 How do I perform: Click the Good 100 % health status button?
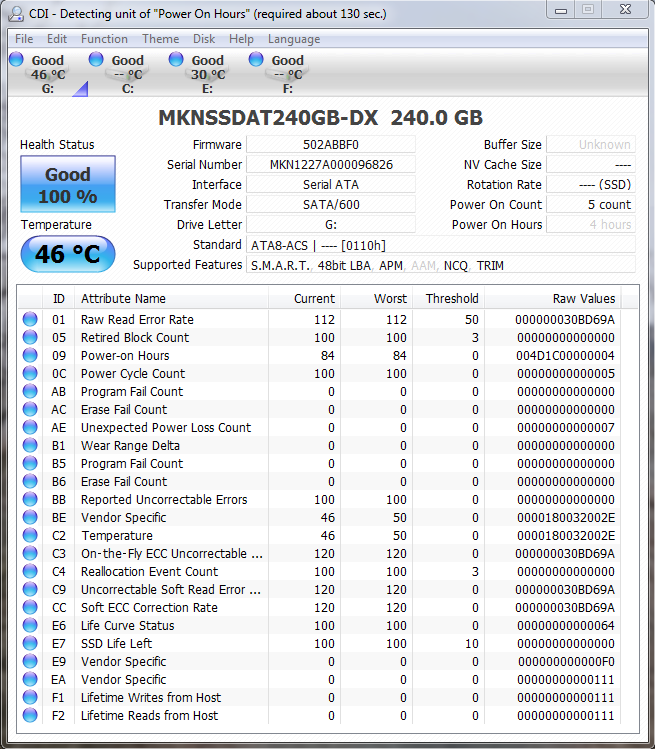(68, 184)
